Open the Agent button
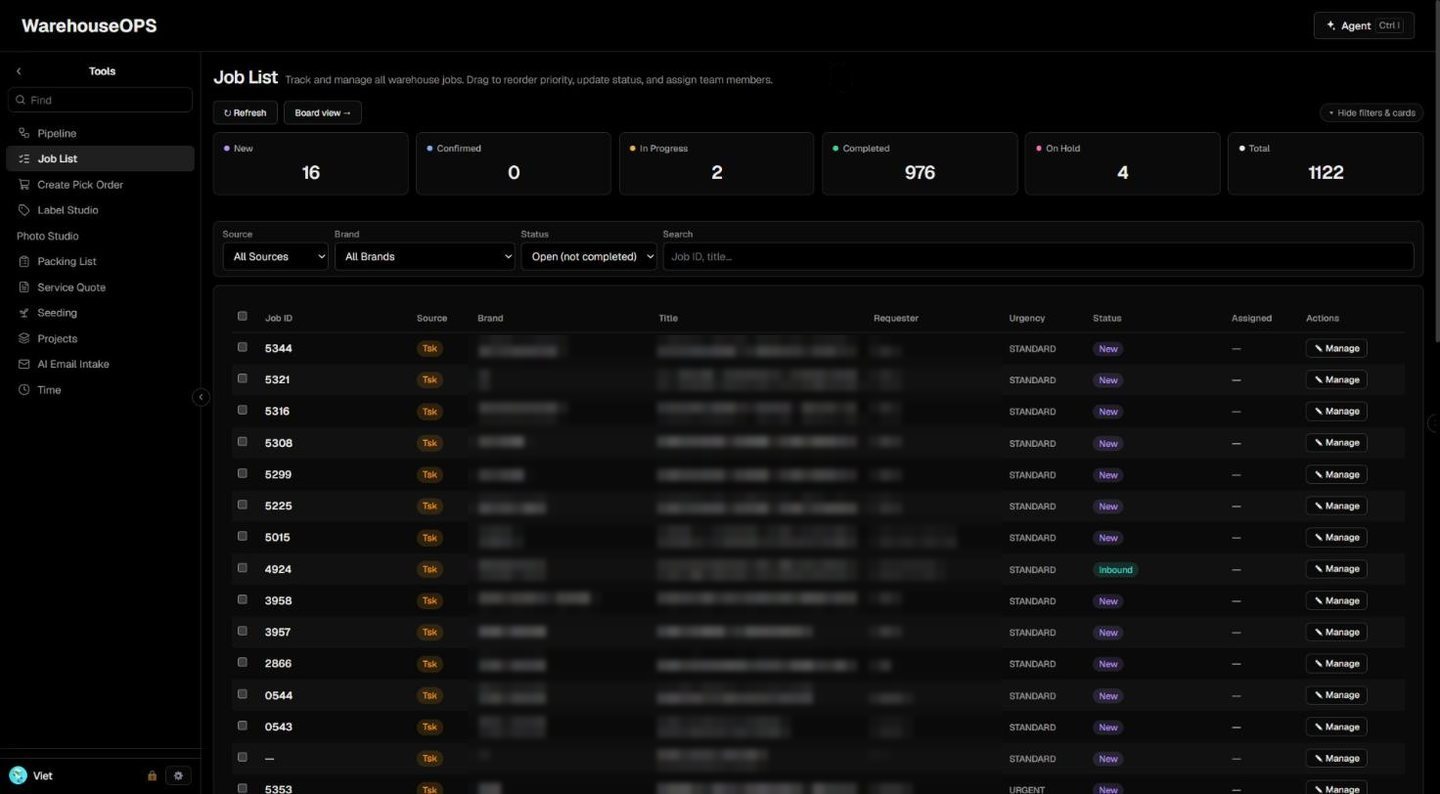The width and height of the screenshot is (1440, 794). point(1364,25)
